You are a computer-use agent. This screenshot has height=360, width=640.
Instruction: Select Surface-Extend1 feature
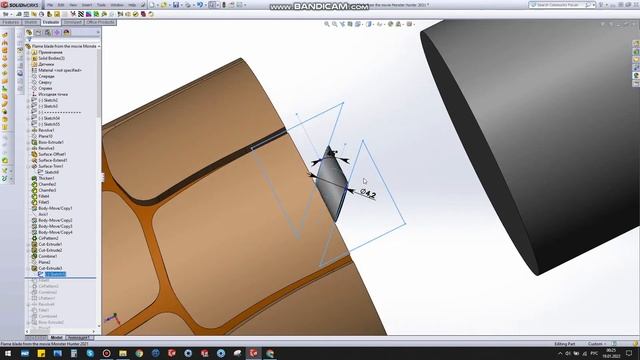[53, 160]
